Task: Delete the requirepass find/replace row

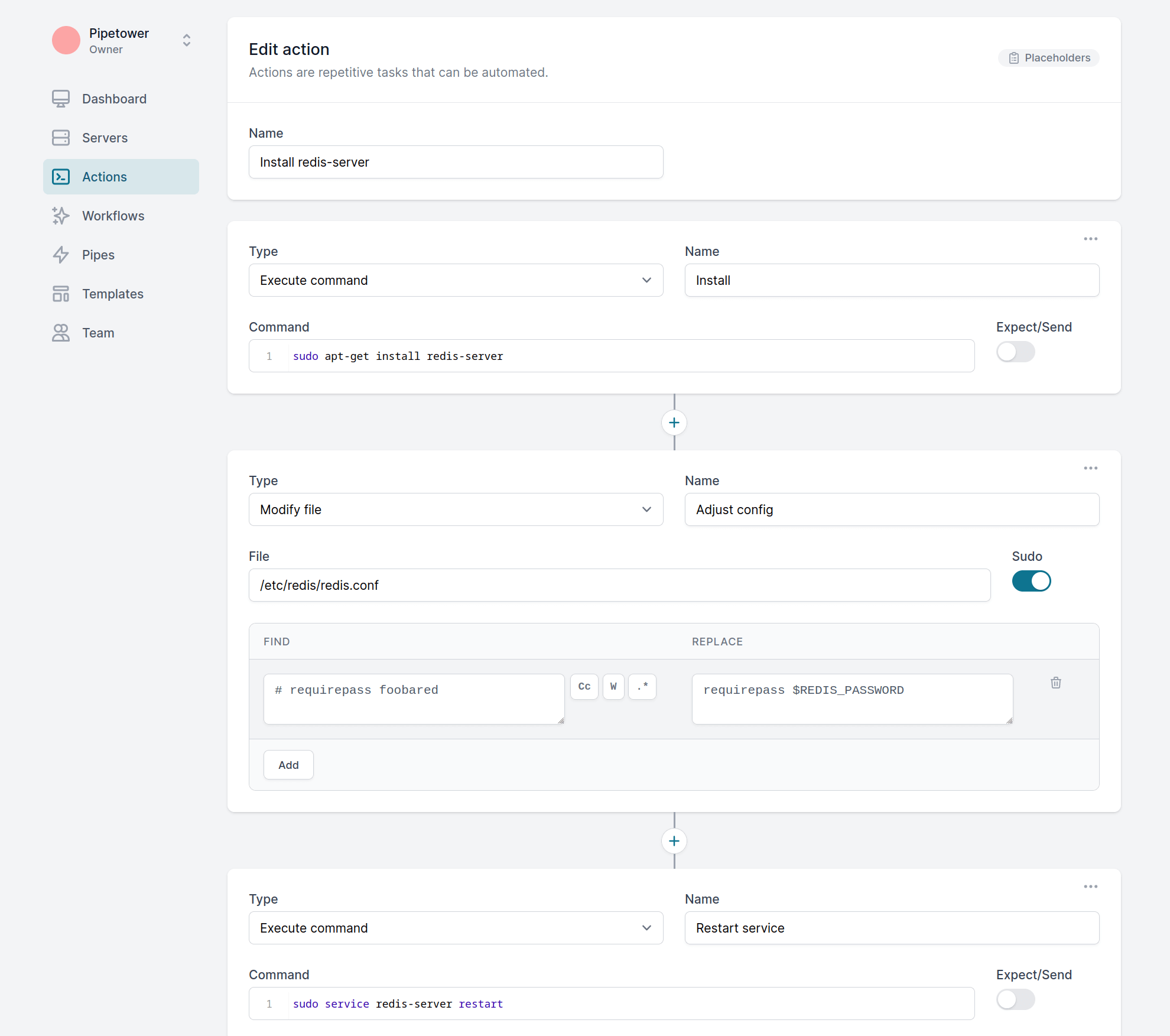Action: [1056, 683]
